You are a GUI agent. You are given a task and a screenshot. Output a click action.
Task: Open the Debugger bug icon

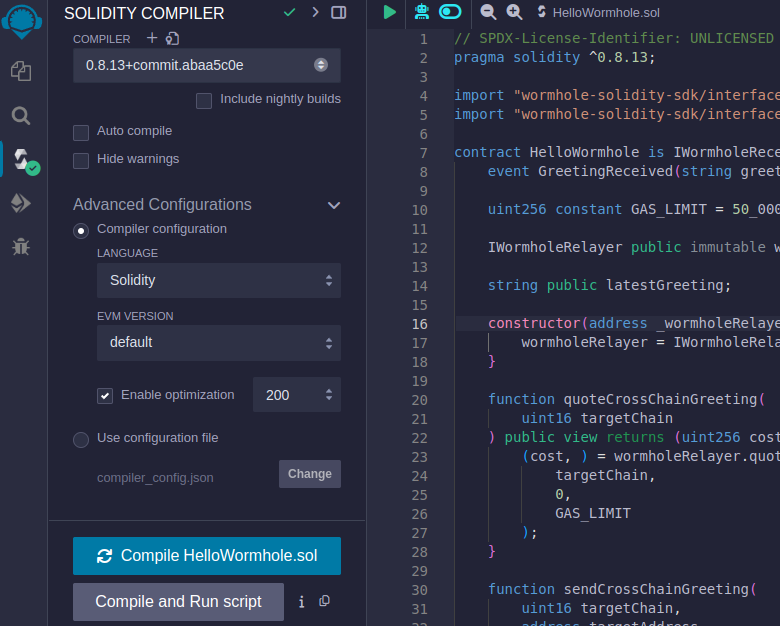21,246
